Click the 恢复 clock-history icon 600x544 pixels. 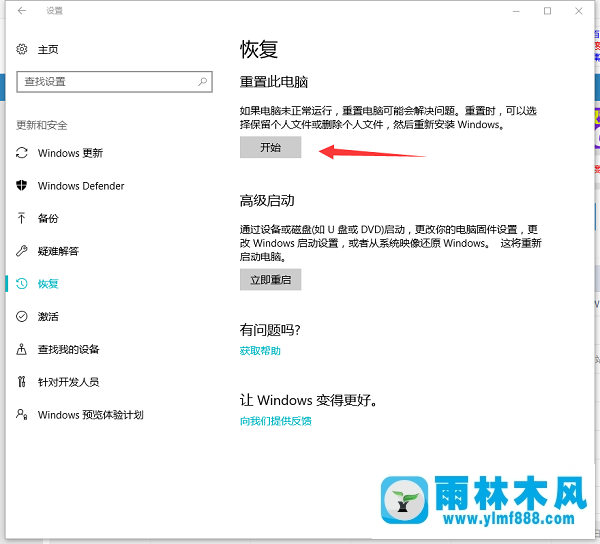[22, 283]
